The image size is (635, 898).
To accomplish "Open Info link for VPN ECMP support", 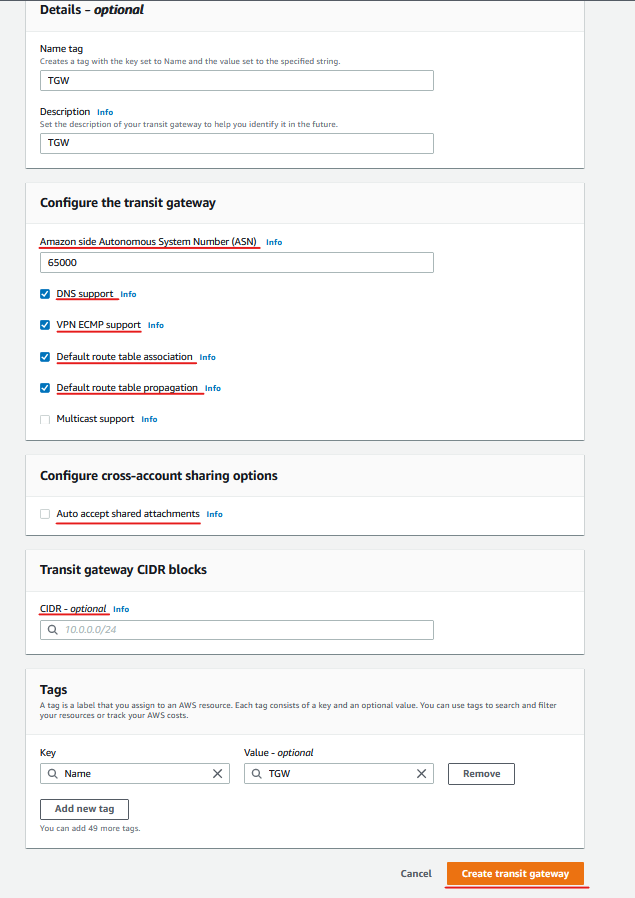I will pyautogui.click(x=156, y=325).
